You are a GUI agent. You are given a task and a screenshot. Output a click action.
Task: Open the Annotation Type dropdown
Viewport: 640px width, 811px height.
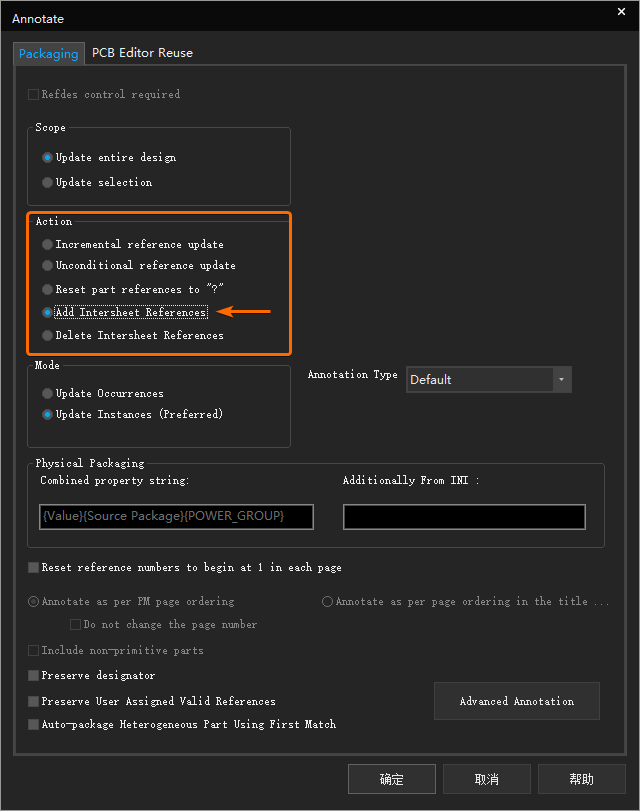[488, 380]
